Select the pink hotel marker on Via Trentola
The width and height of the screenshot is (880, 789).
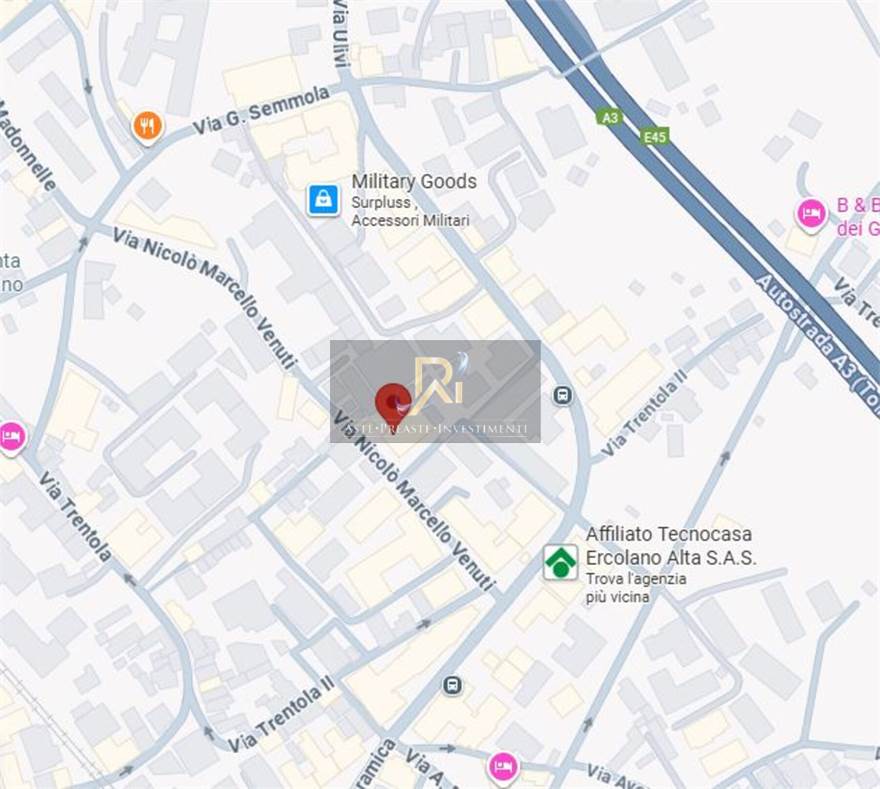[x=12, y=437]
